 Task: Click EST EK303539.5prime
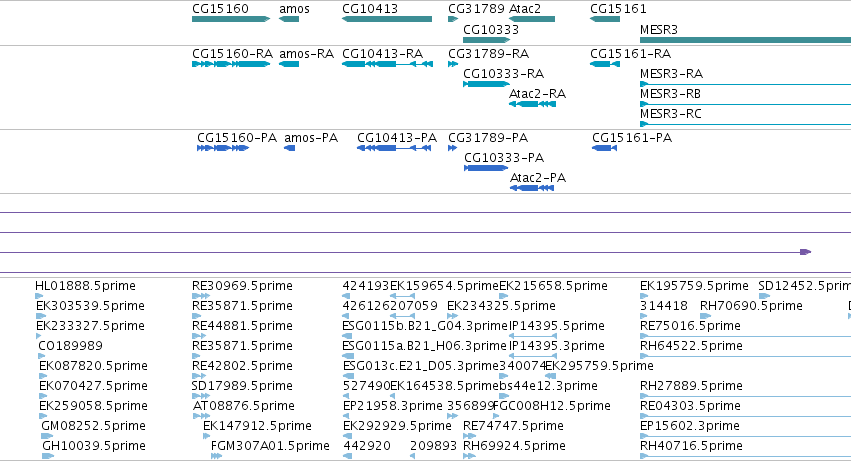(90, 306)
